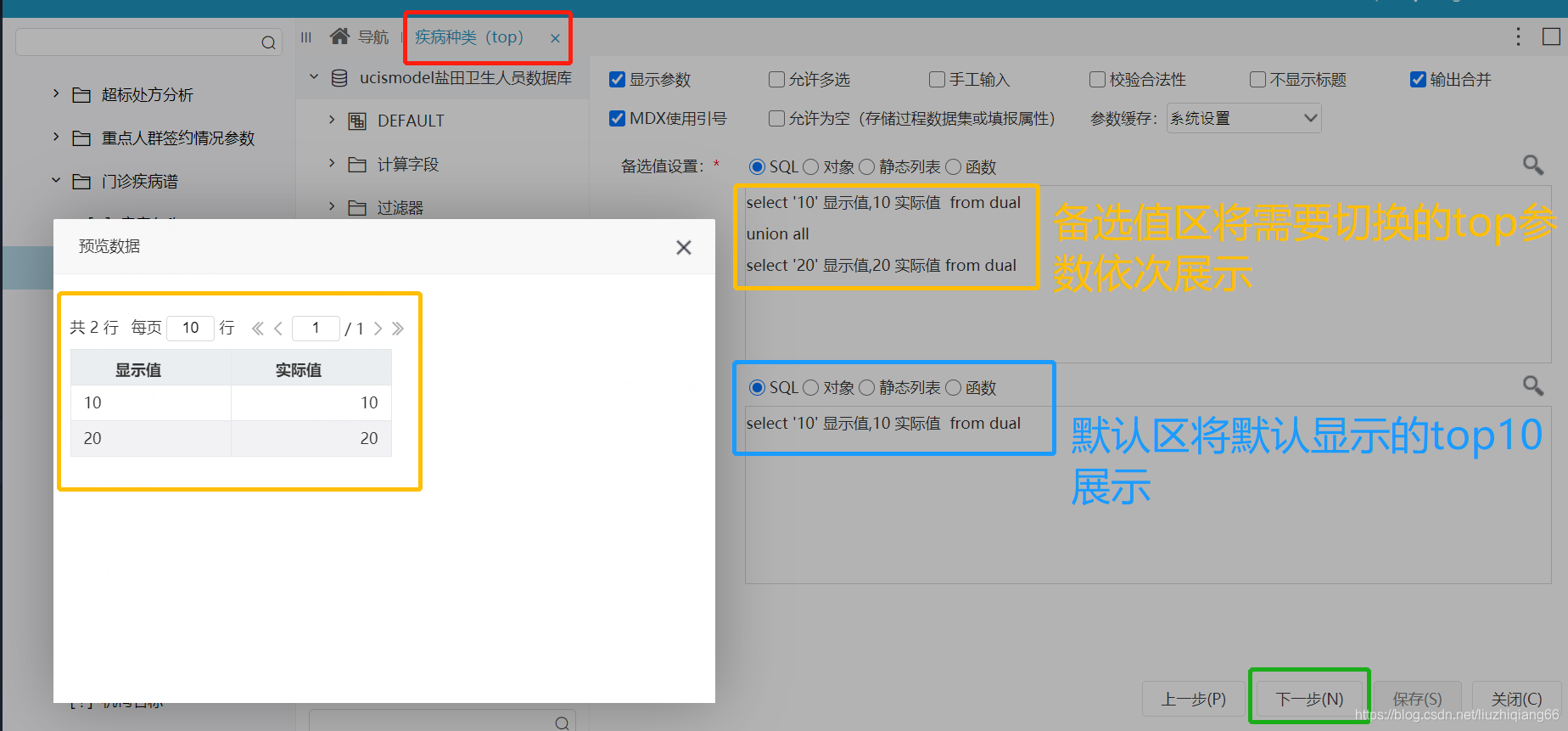Click the search icon in the bottom search box

point(562,723)
